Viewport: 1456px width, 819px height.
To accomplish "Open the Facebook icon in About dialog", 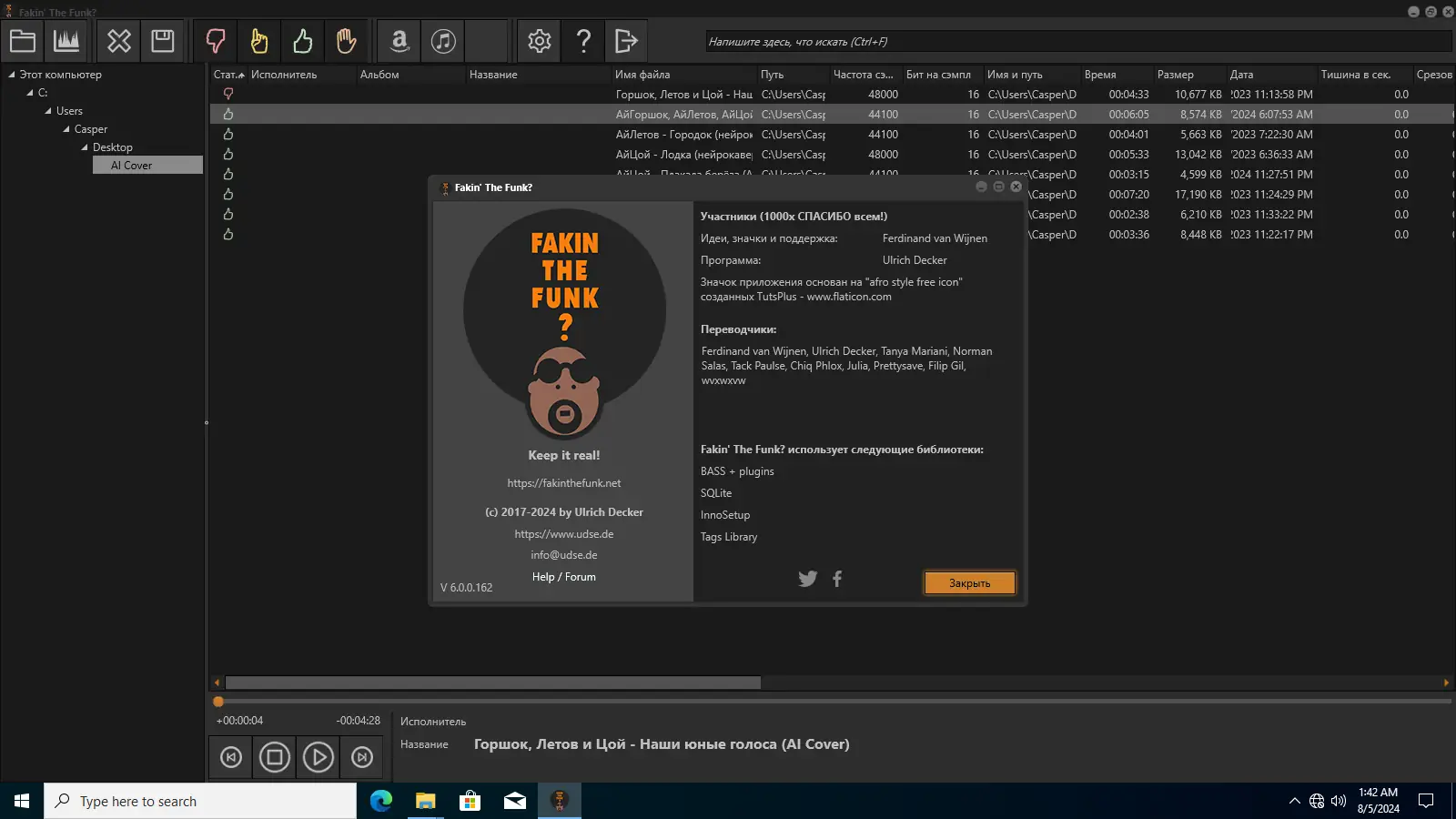I will click(837, 579).
